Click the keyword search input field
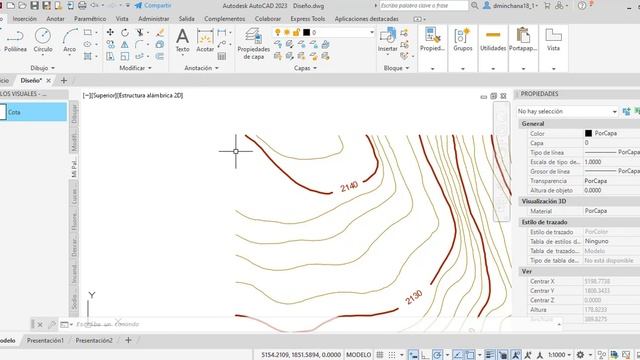 click(424, 6)
